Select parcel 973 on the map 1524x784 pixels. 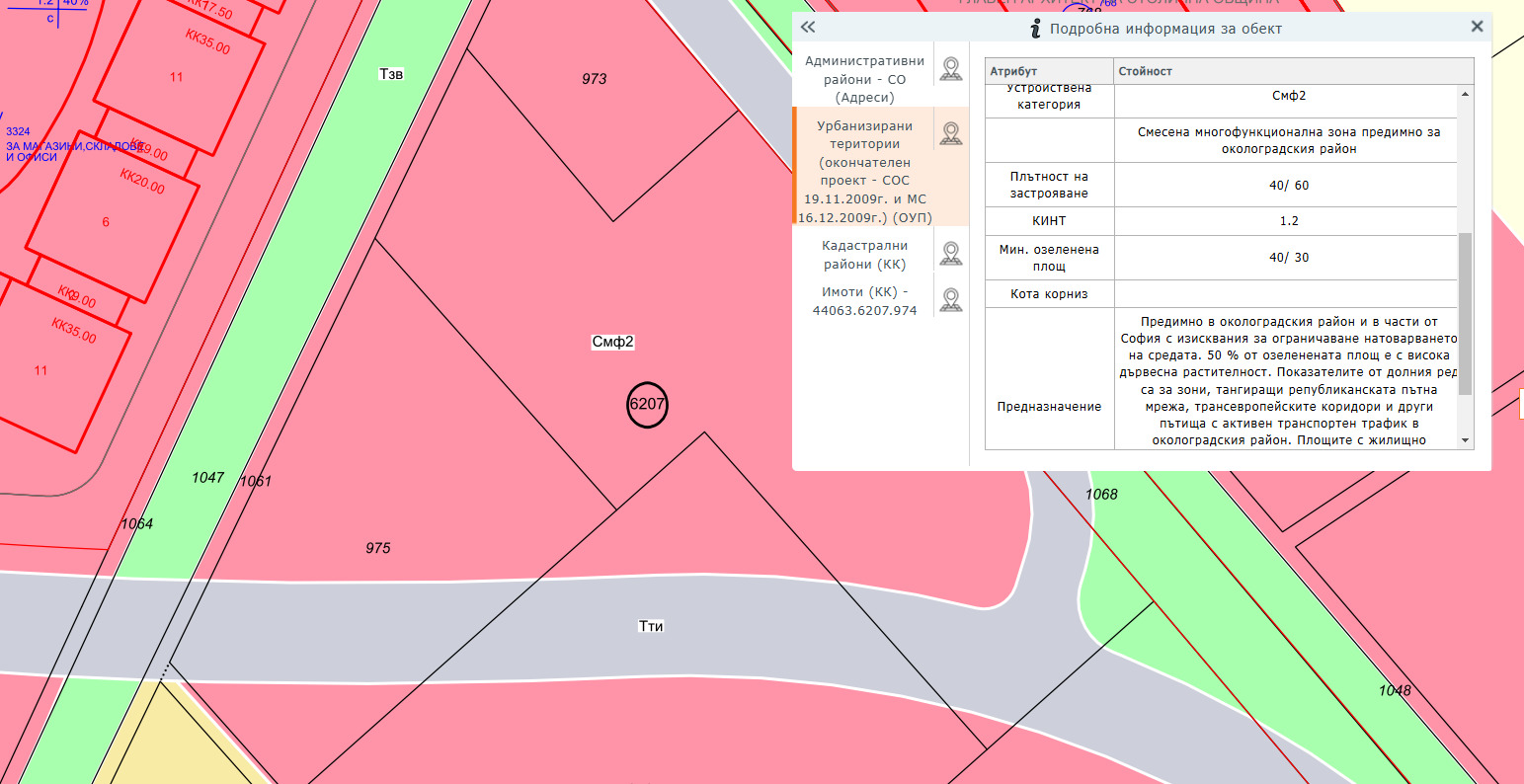tap(594, 79)
